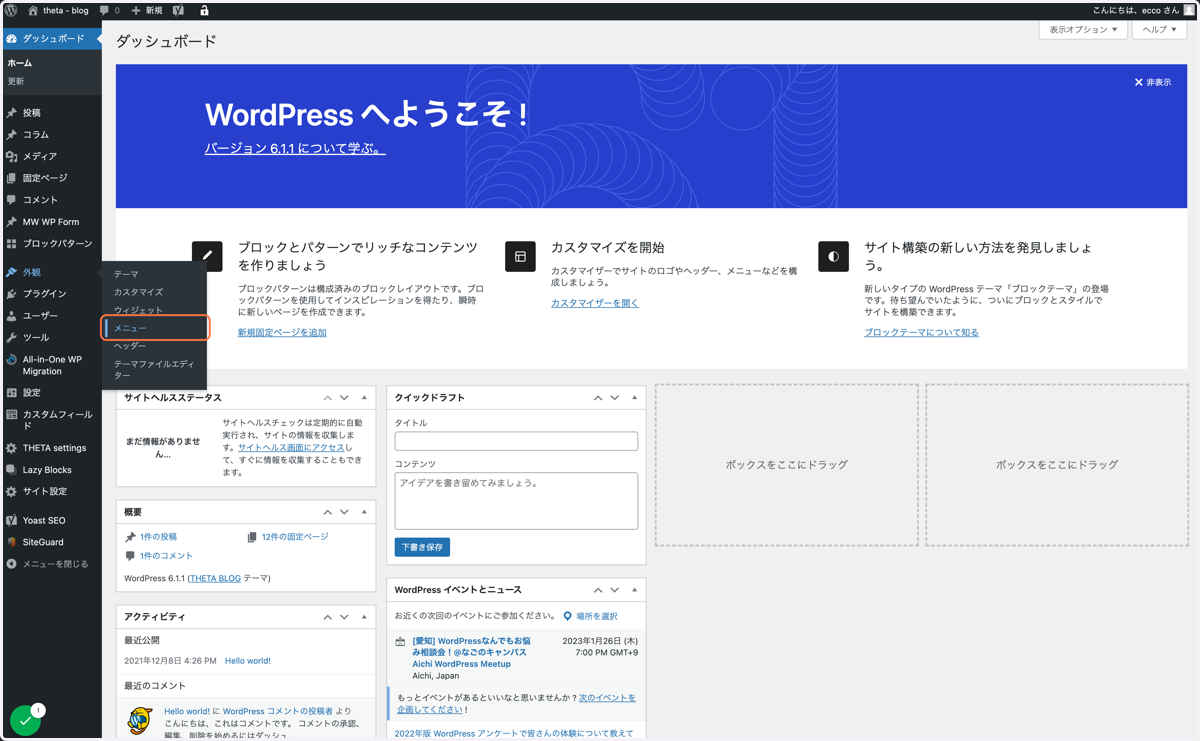Click the All-in-One WP Migration icon
1200x741 pixels.
pos(12,360)
